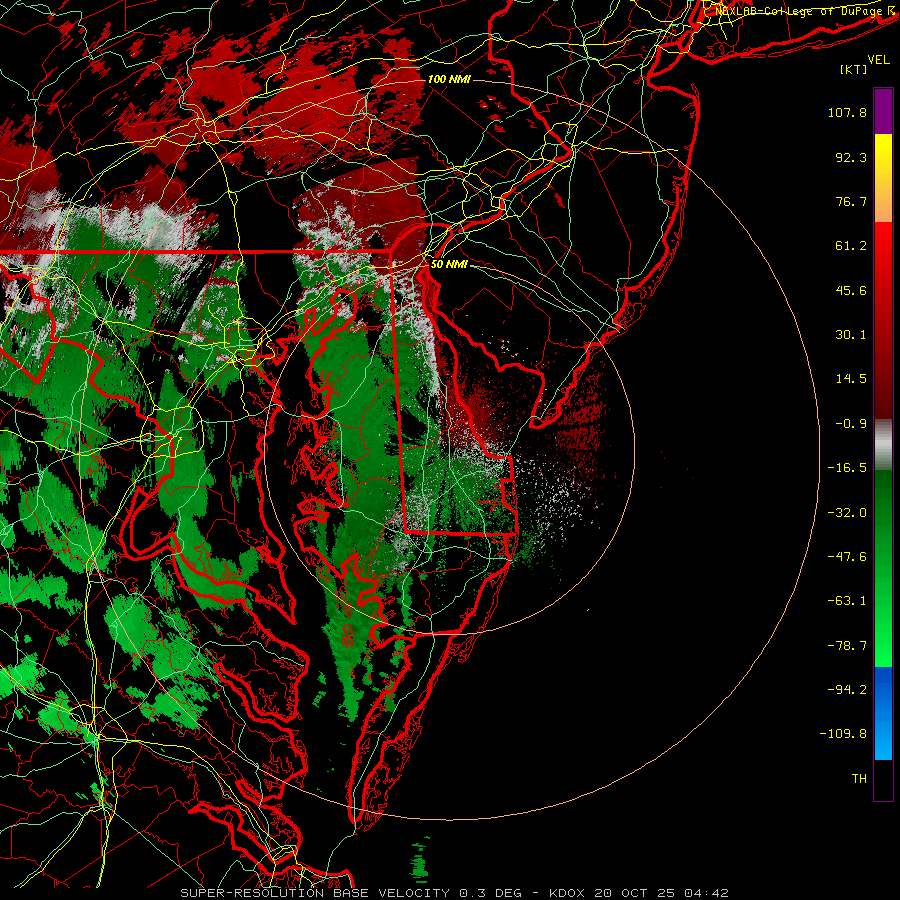
Task: Click the gray near-zero segment of the color bar
Action: coord(883,445)
